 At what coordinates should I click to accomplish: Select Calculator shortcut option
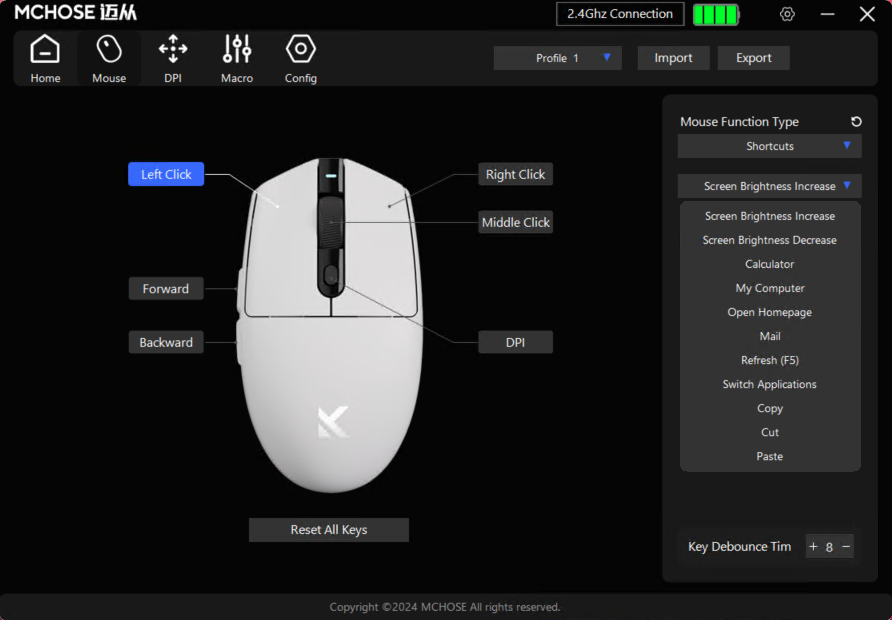pos(769,264)
